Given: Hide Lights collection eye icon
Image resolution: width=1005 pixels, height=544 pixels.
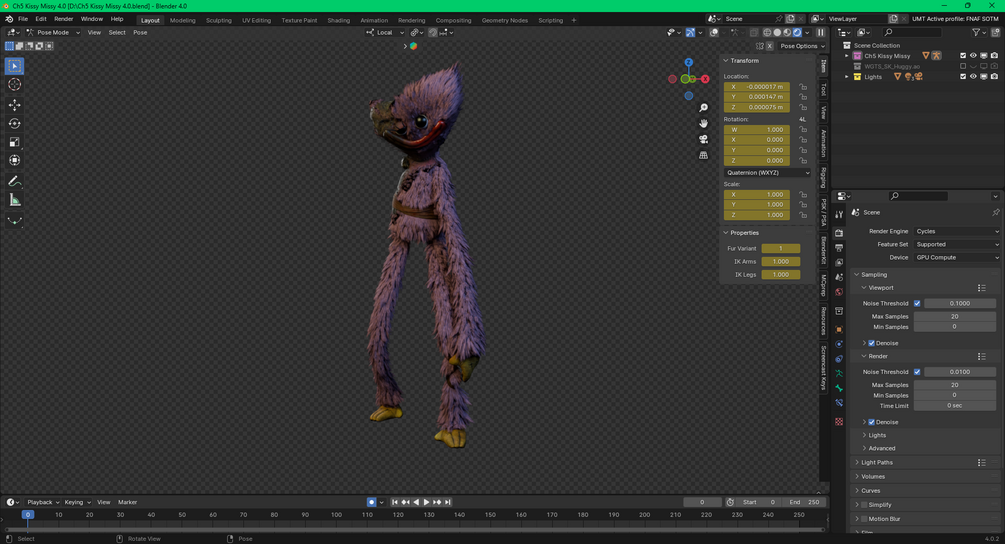Looking at the screenshot, I should [x=973, y=77].
